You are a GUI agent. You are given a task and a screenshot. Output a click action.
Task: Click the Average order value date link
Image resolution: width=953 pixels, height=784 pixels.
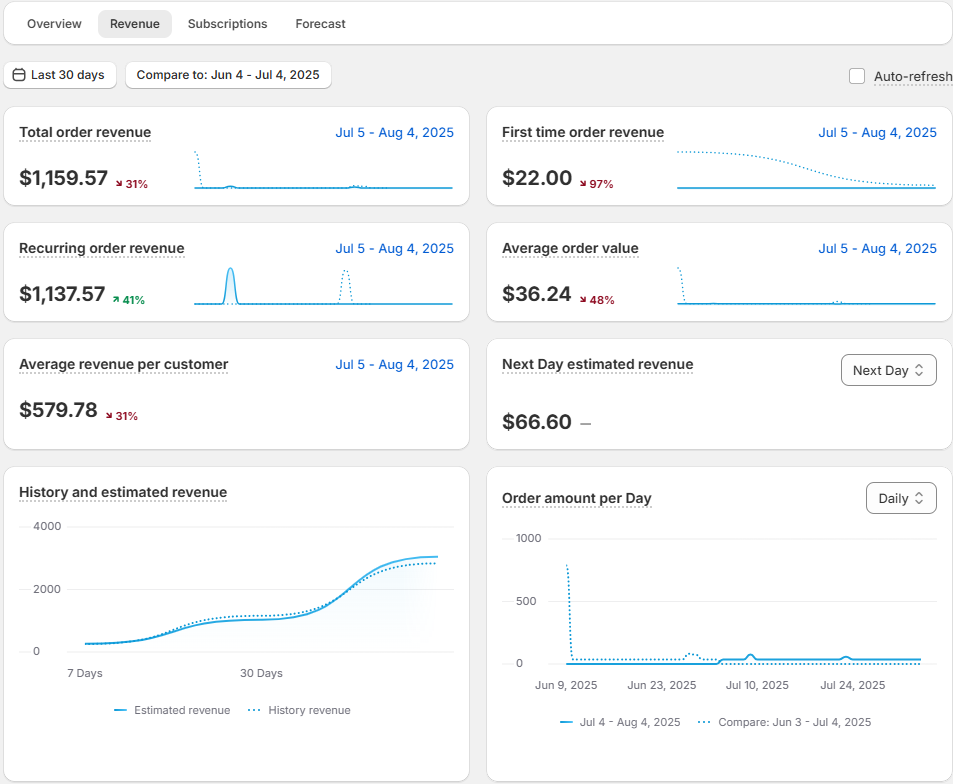coord(877,248)
